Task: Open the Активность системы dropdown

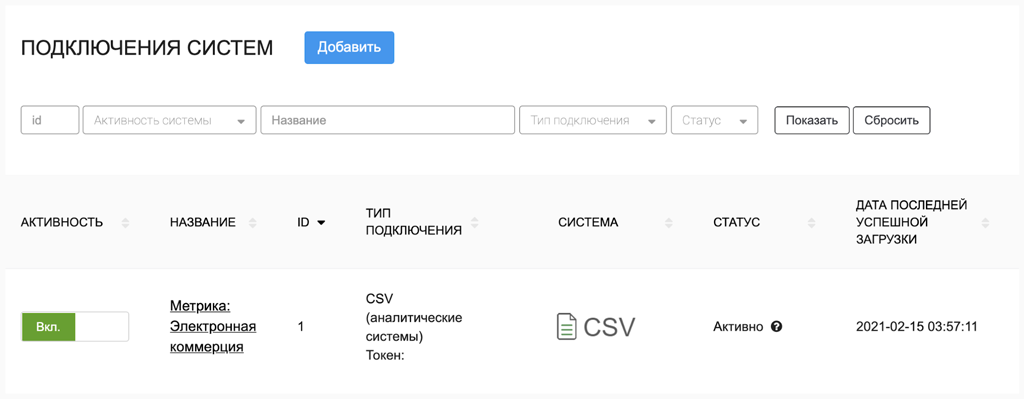Action: (169, 120)
